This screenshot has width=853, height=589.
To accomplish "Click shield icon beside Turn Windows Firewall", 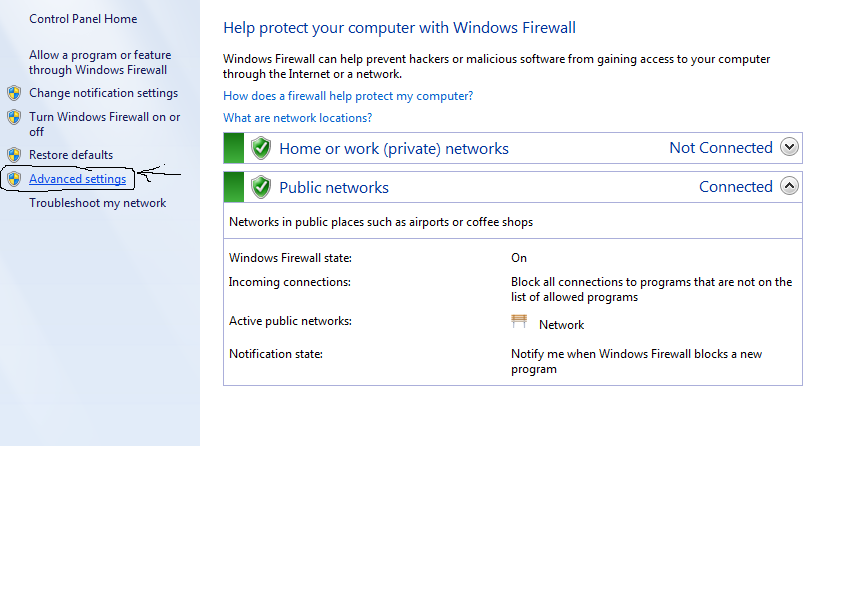I will [x=14, y=117].
